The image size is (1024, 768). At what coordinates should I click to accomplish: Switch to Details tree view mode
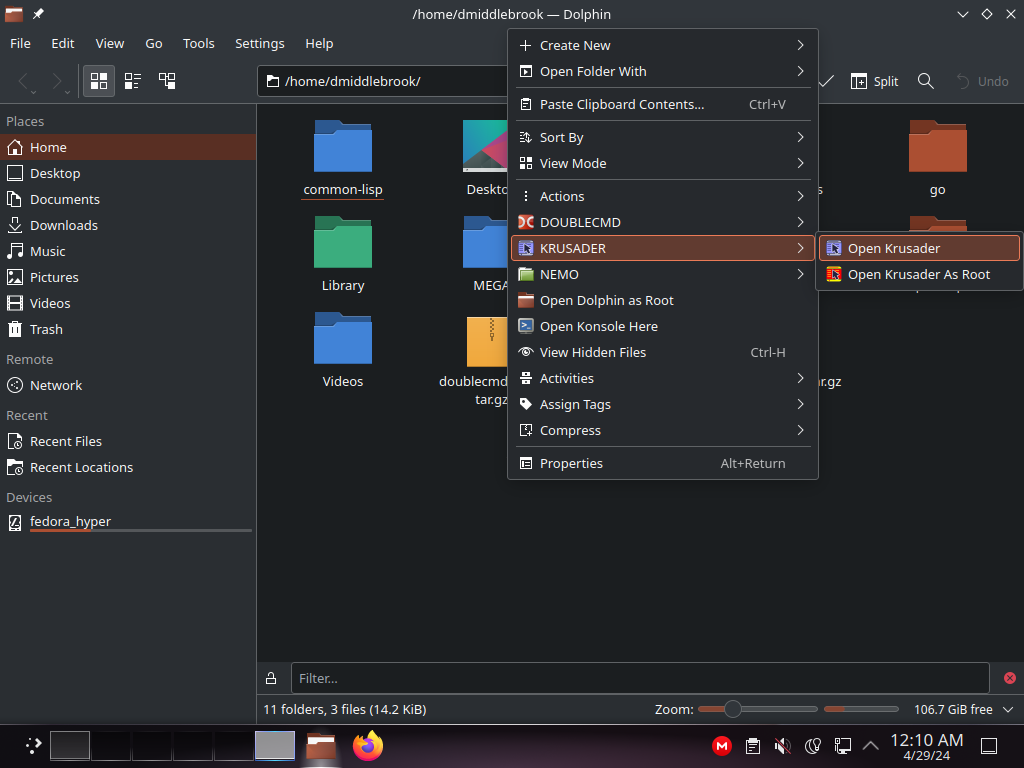[x=167, y=81]
